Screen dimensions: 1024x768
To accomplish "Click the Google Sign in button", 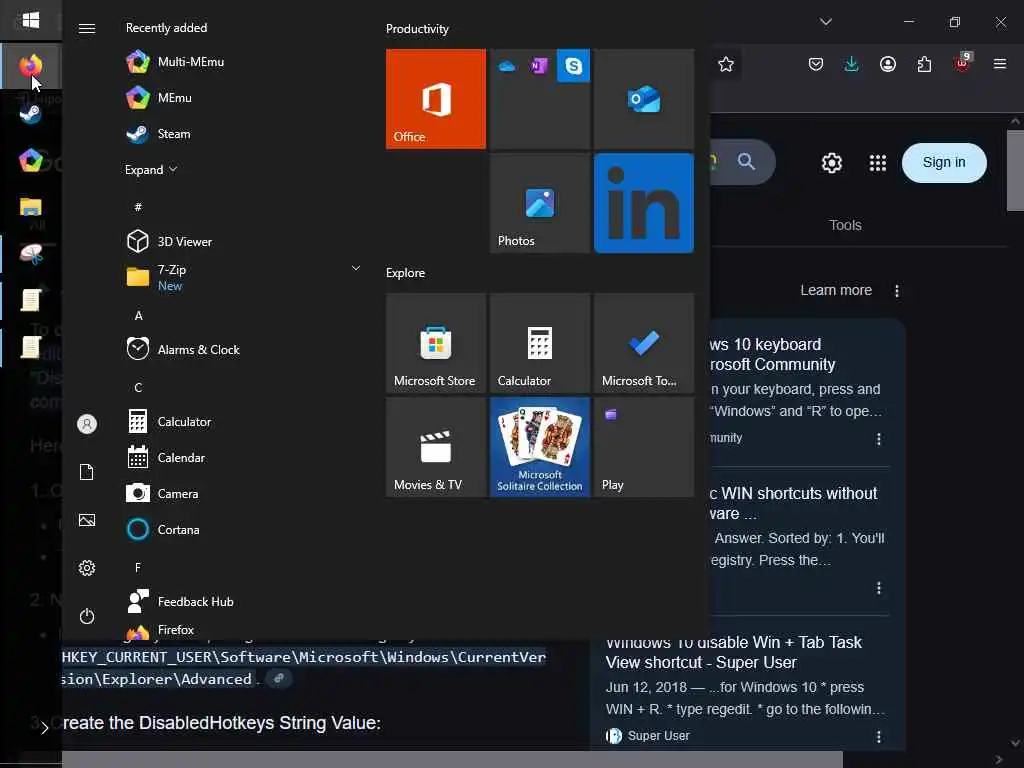I will [944, 163].
